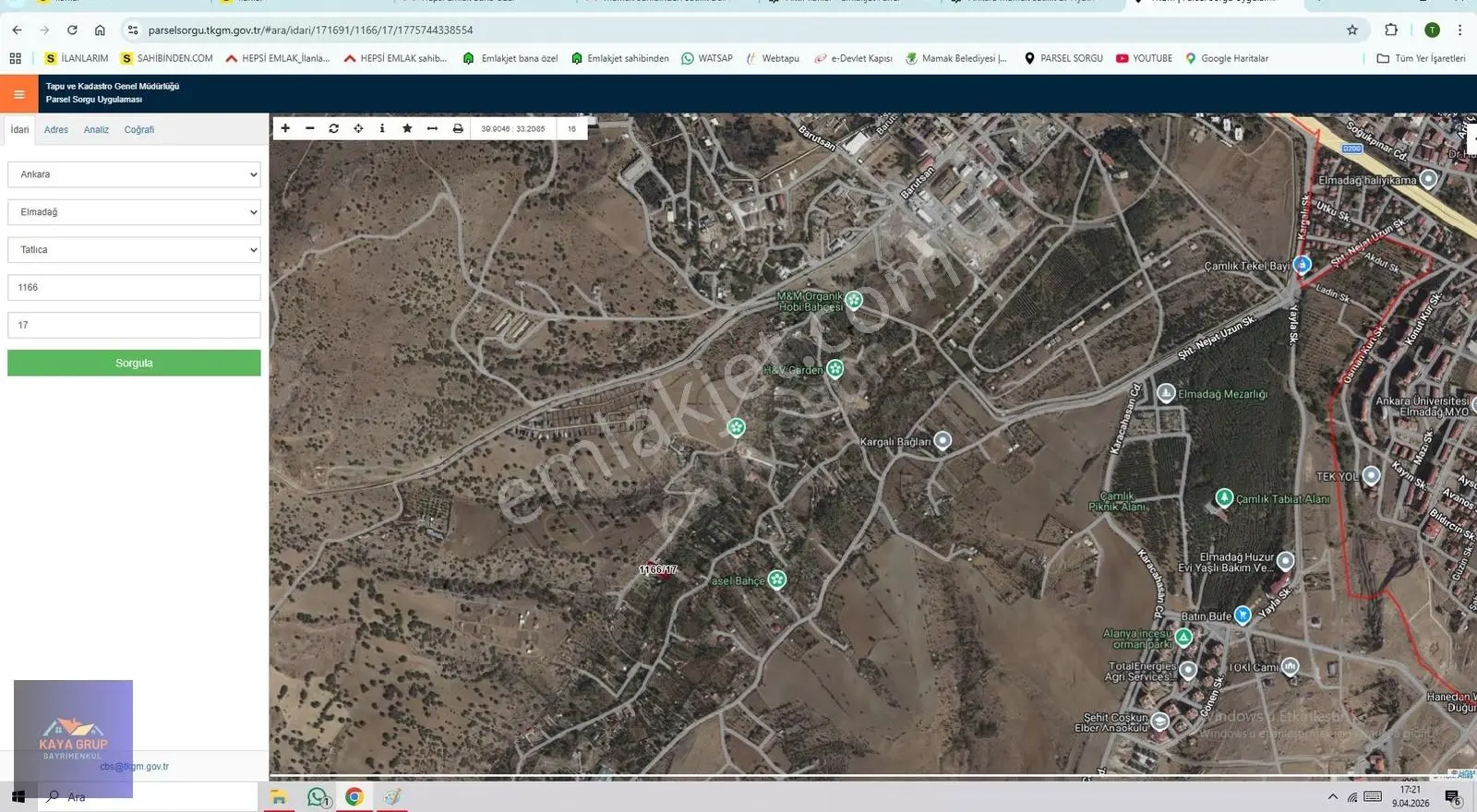Open the extensions puzzle icon

[x=1391, y=30]
